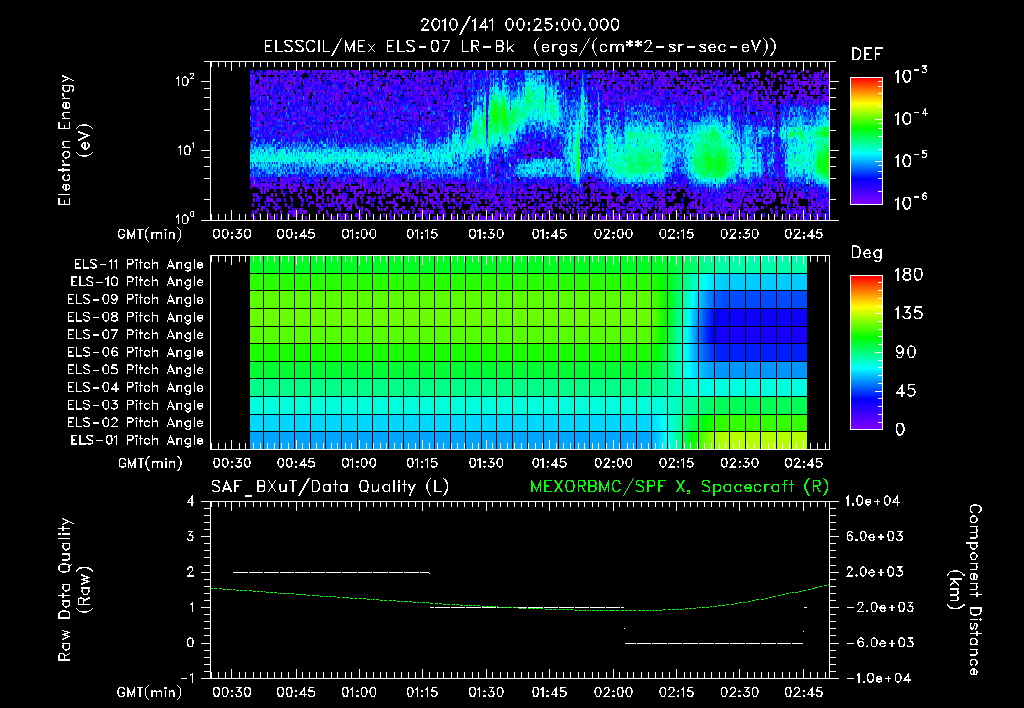Image resolution: width=1024 pixels, height=708 pixels.
Task: Click the ELSSCIL/MEx ELS-07 LR-Bk plot title
Action: coord(520,47)
